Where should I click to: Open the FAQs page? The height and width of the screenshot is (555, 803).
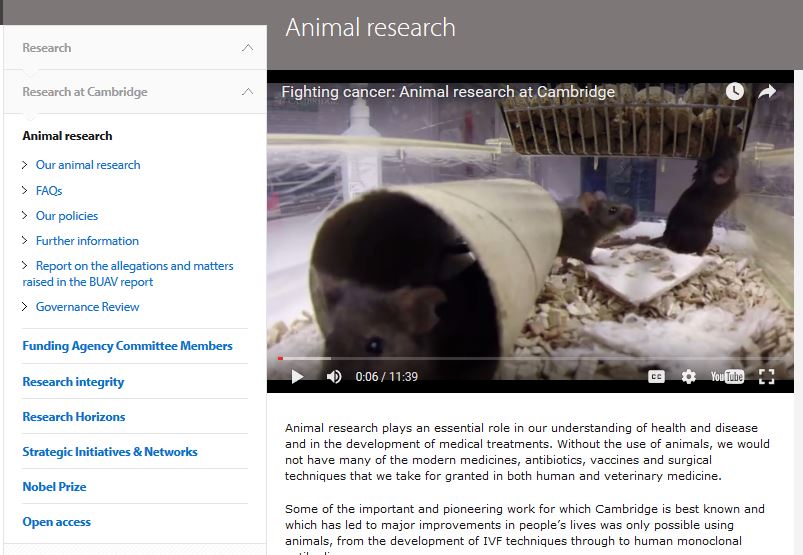pos(49,190)
